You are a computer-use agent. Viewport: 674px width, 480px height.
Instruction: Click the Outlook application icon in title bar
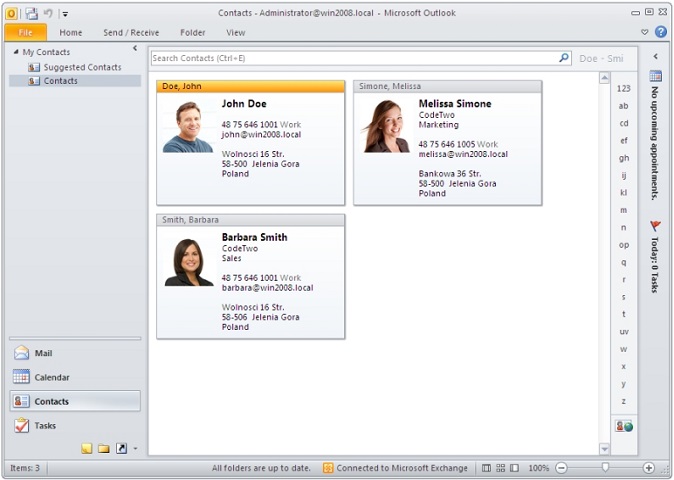tap(11, 14)
